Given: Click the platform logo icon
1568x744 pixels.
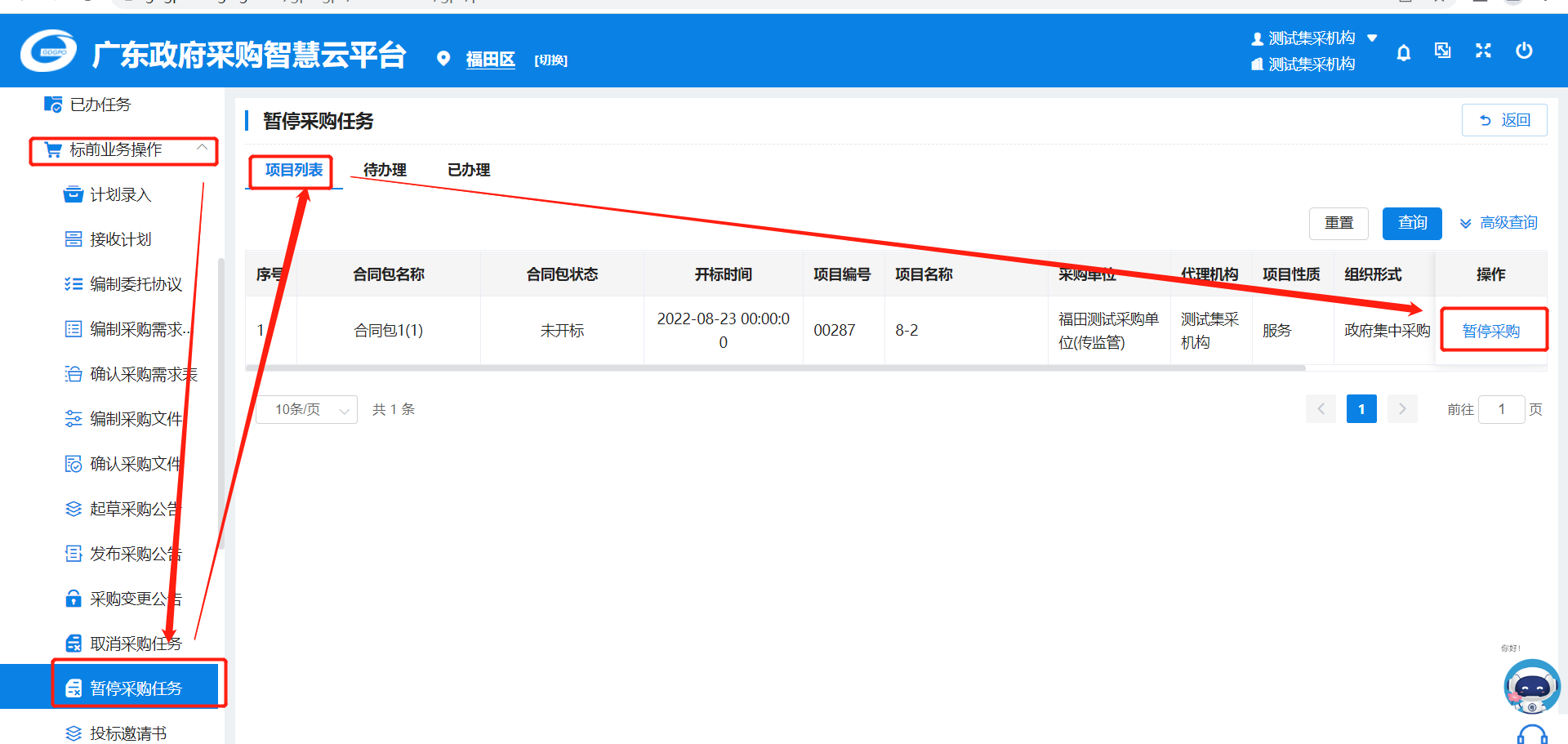Looking at the screenshot, I should tap(48, 51).
